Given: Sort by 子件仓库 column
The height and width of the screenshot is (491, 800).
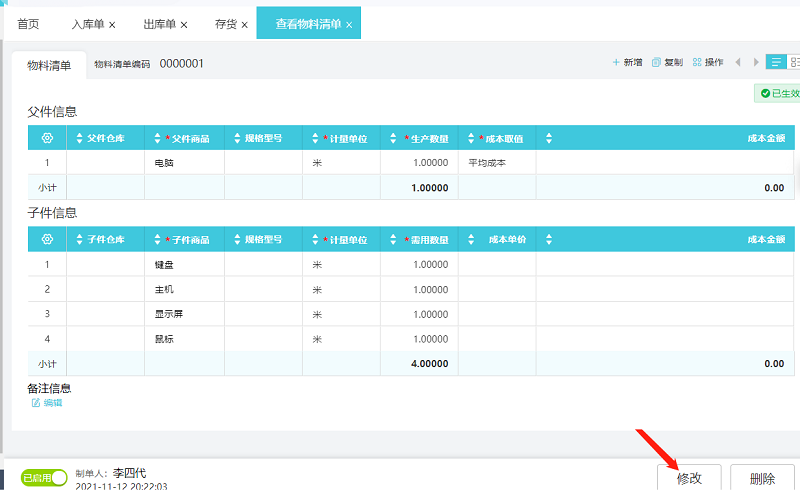Looking at the screenshot, I should point(79,239).
